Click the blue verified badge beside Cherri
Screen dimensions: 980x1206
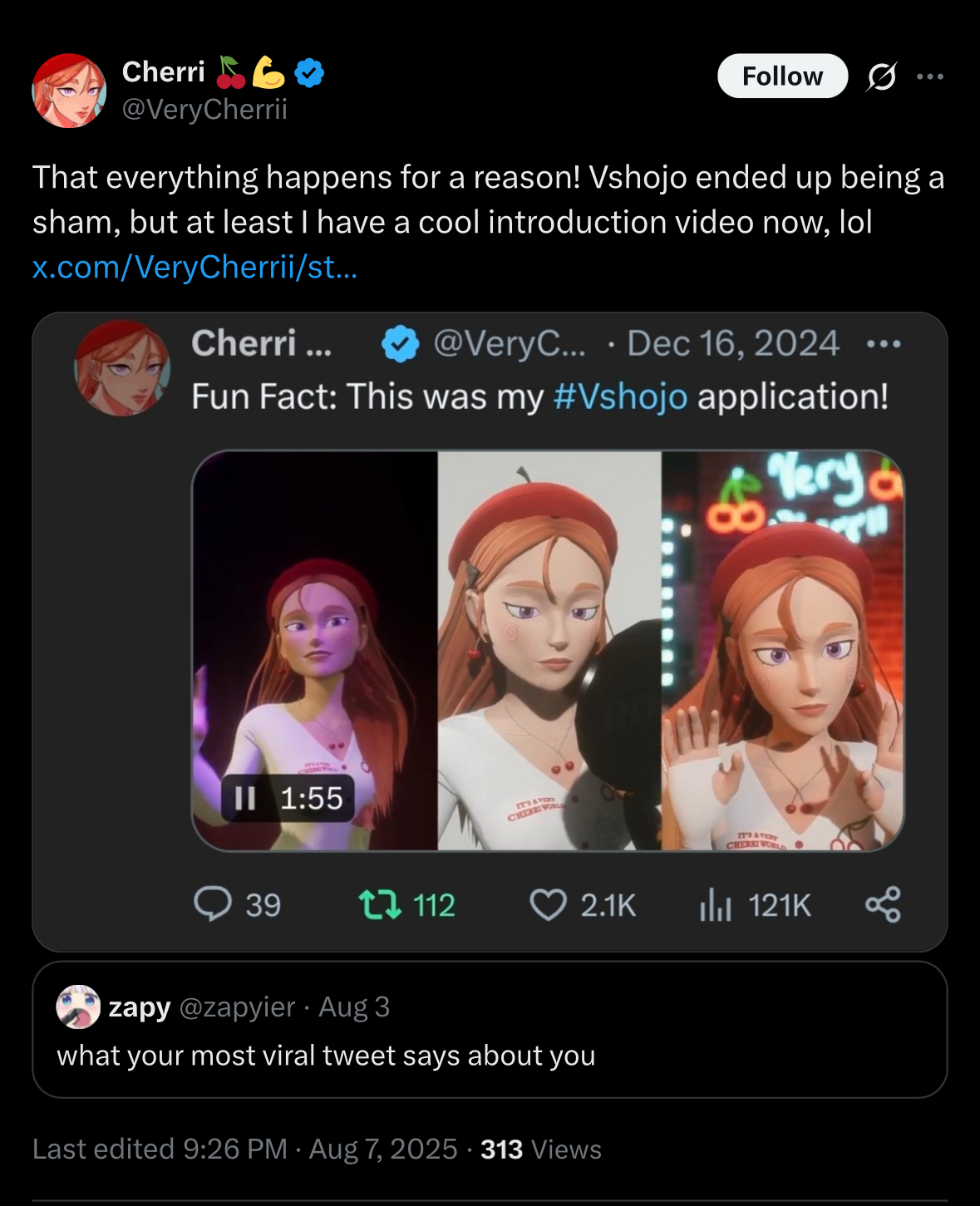tap(309, 73)
